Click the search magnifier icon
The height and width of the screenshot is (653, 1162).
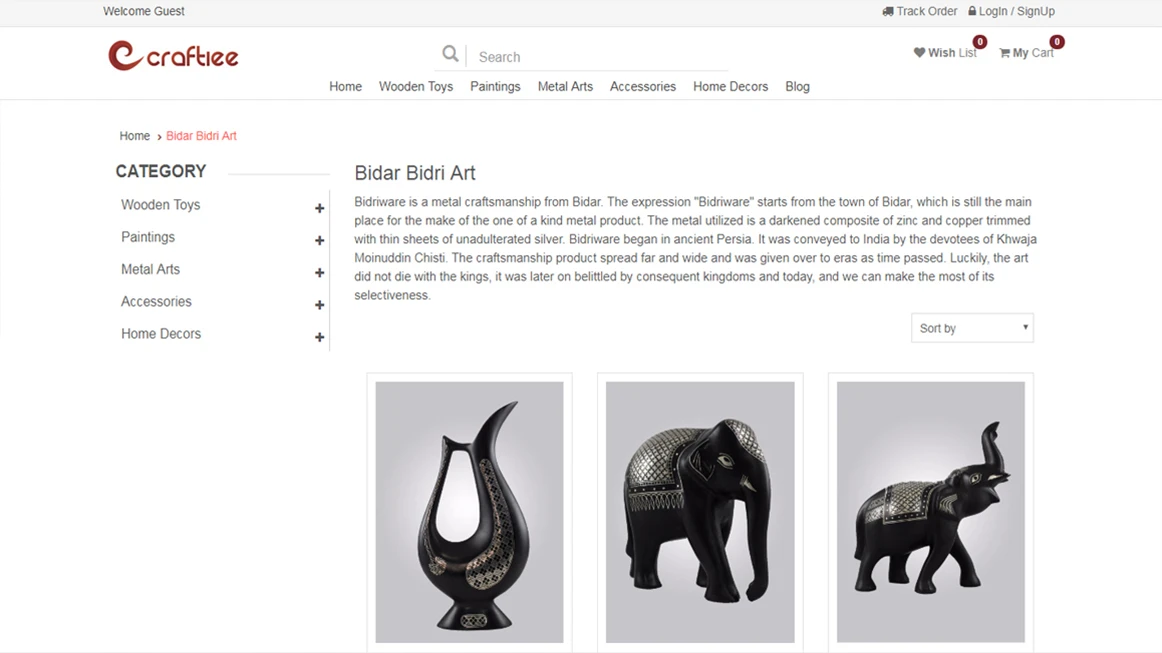click(450, 54)
